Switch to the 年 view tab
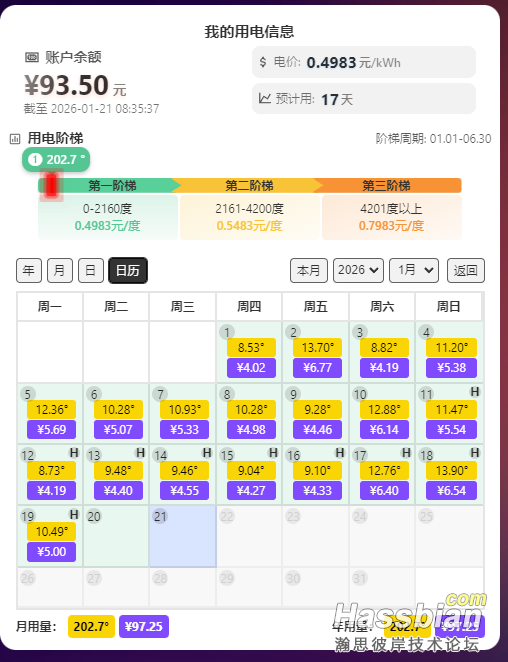508x662 pixels. click(29, 270)
